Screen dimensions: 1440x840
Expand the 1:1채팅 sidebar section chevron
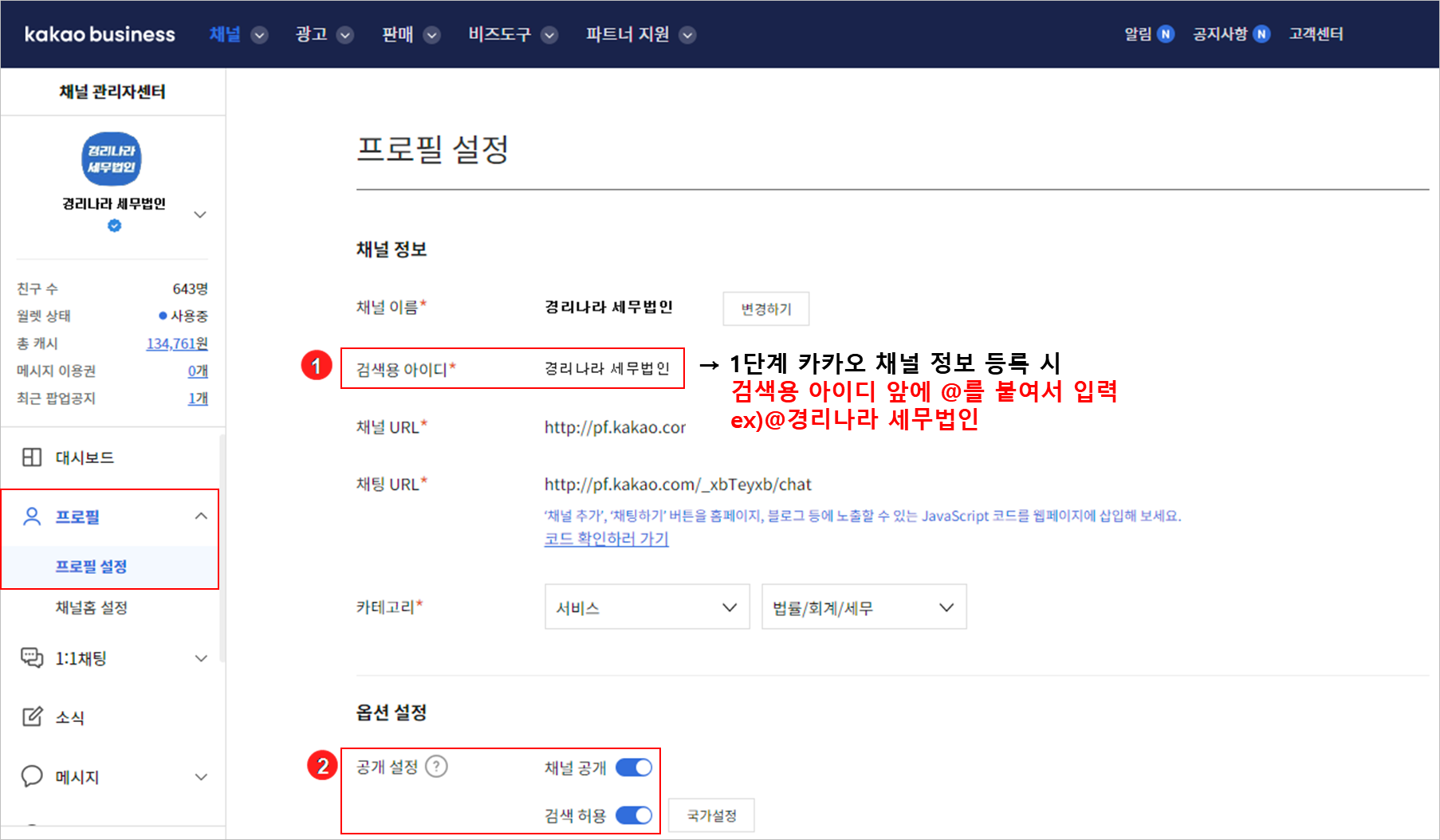coord(201,658)
